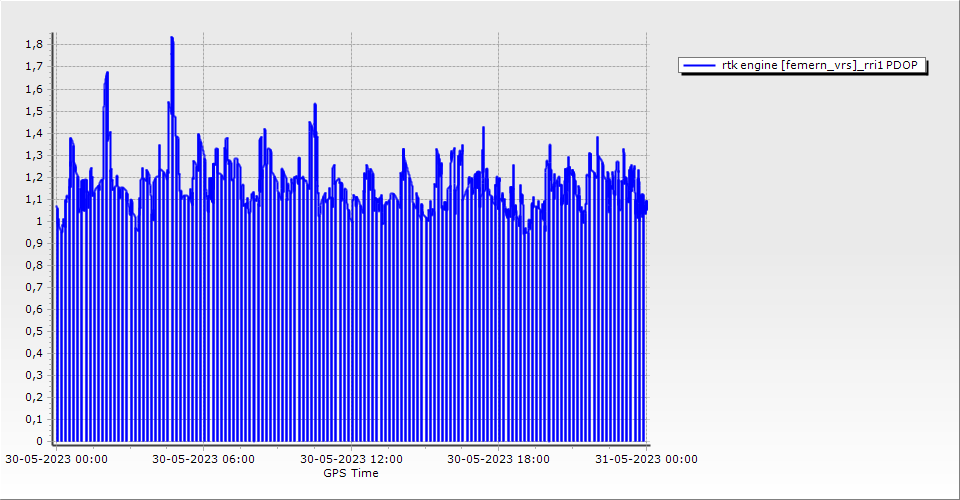
Task: Click the 1,2 y-axis tick label
Action: point(33,177)
